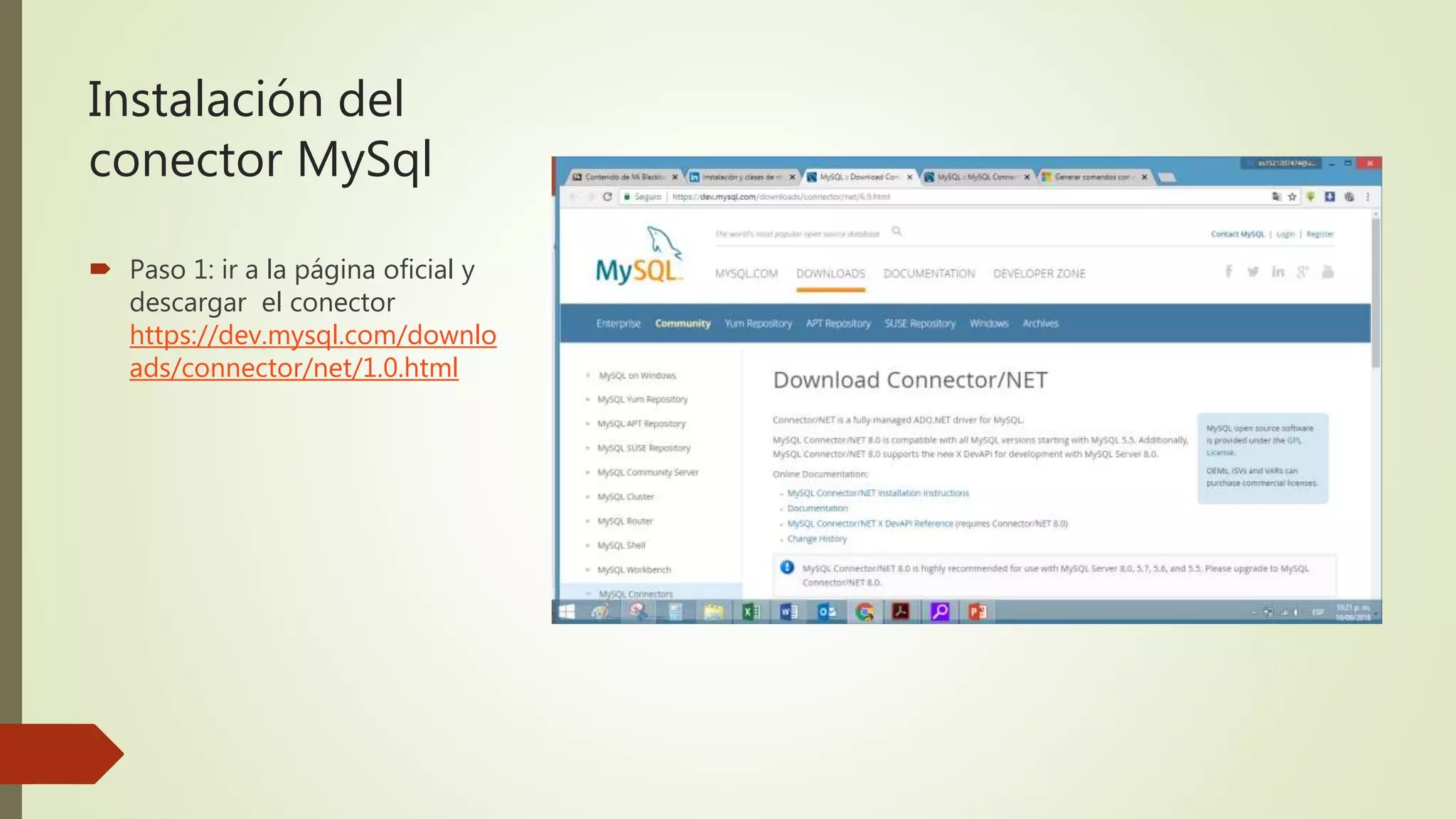The width and height of the screenshot is (1456, 819).
Task: Select Archives in blue submenu
Action: [x=1040, y=323]
